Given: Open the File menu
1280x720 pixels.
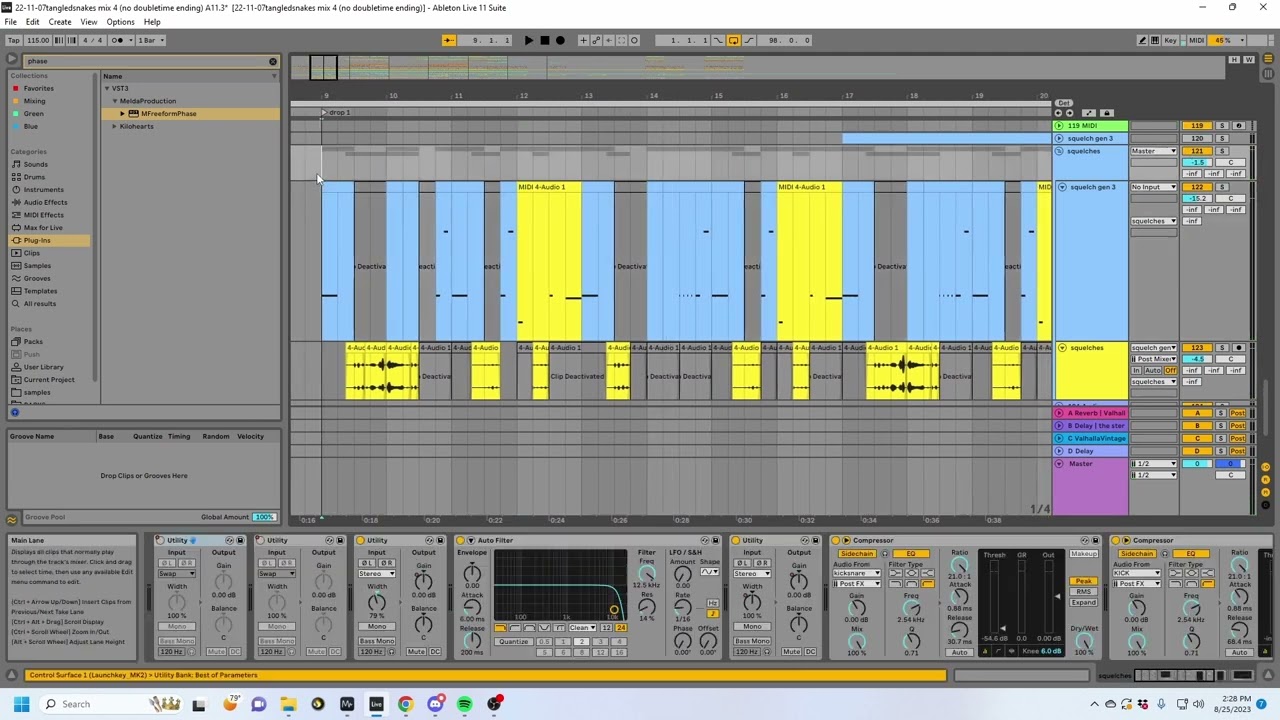Looking at the screenshot, I should tap(10, 22).
